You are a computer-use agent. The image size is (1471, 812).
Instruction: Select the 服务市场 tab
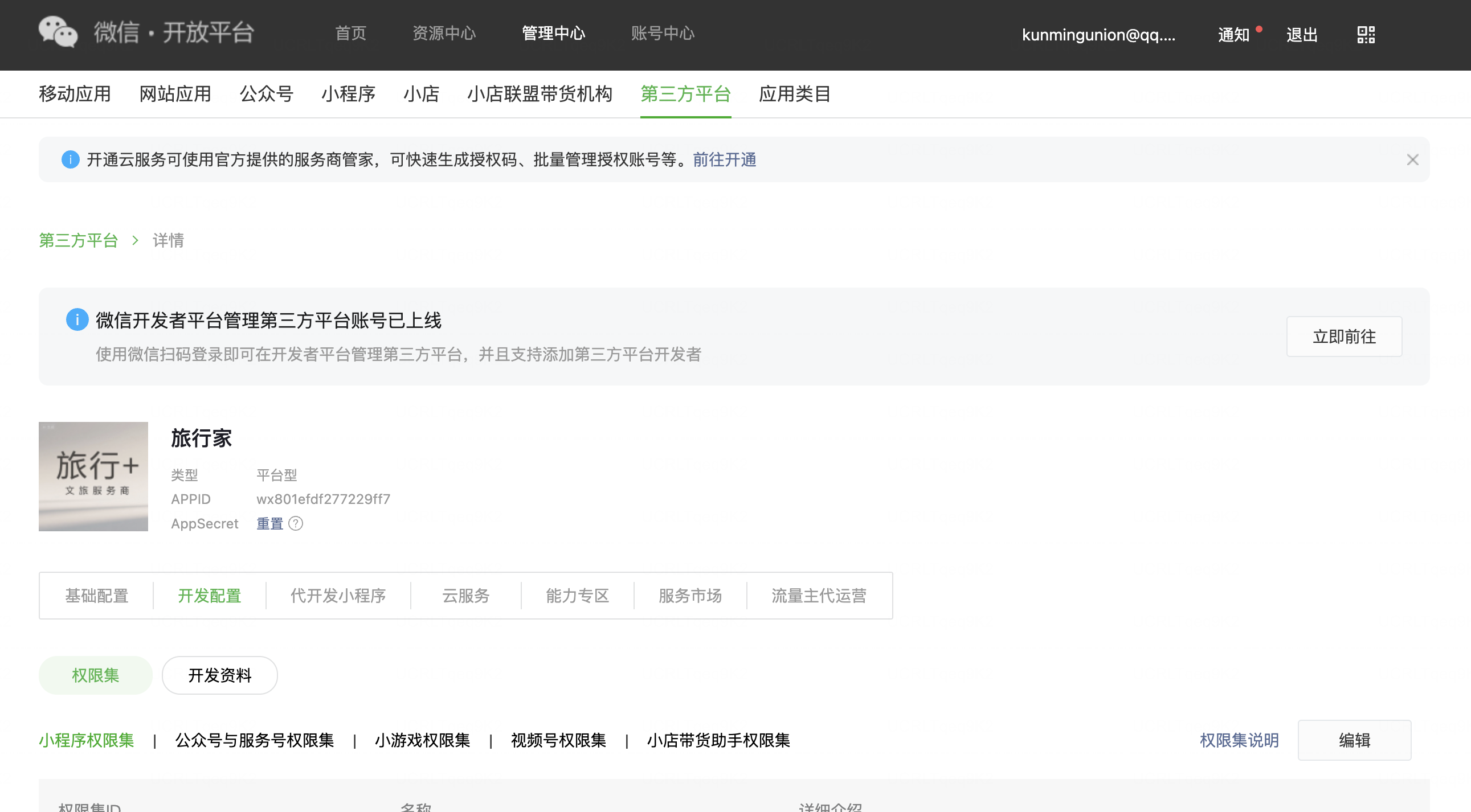point(690,596)
